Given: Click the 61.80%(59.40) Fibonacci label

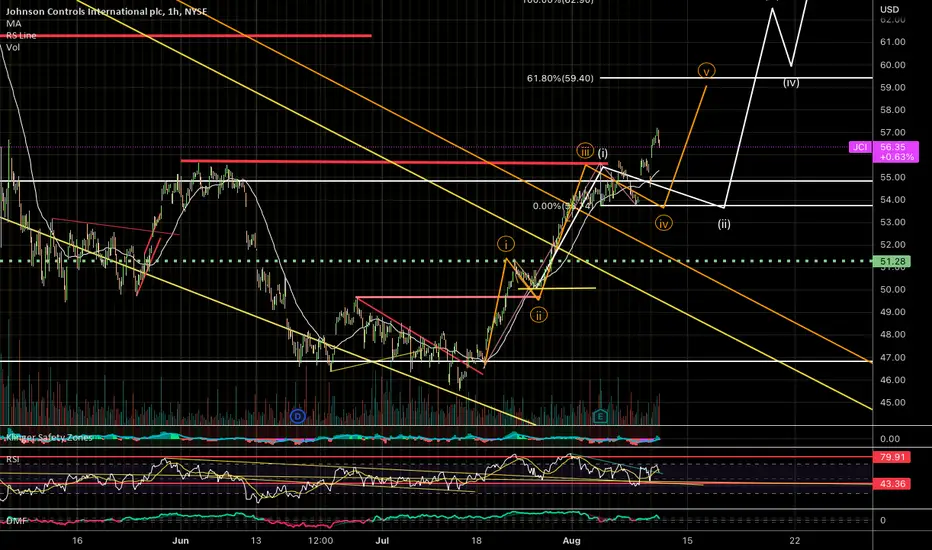Looking at the screenshot, I should click(x=560, y=78).
